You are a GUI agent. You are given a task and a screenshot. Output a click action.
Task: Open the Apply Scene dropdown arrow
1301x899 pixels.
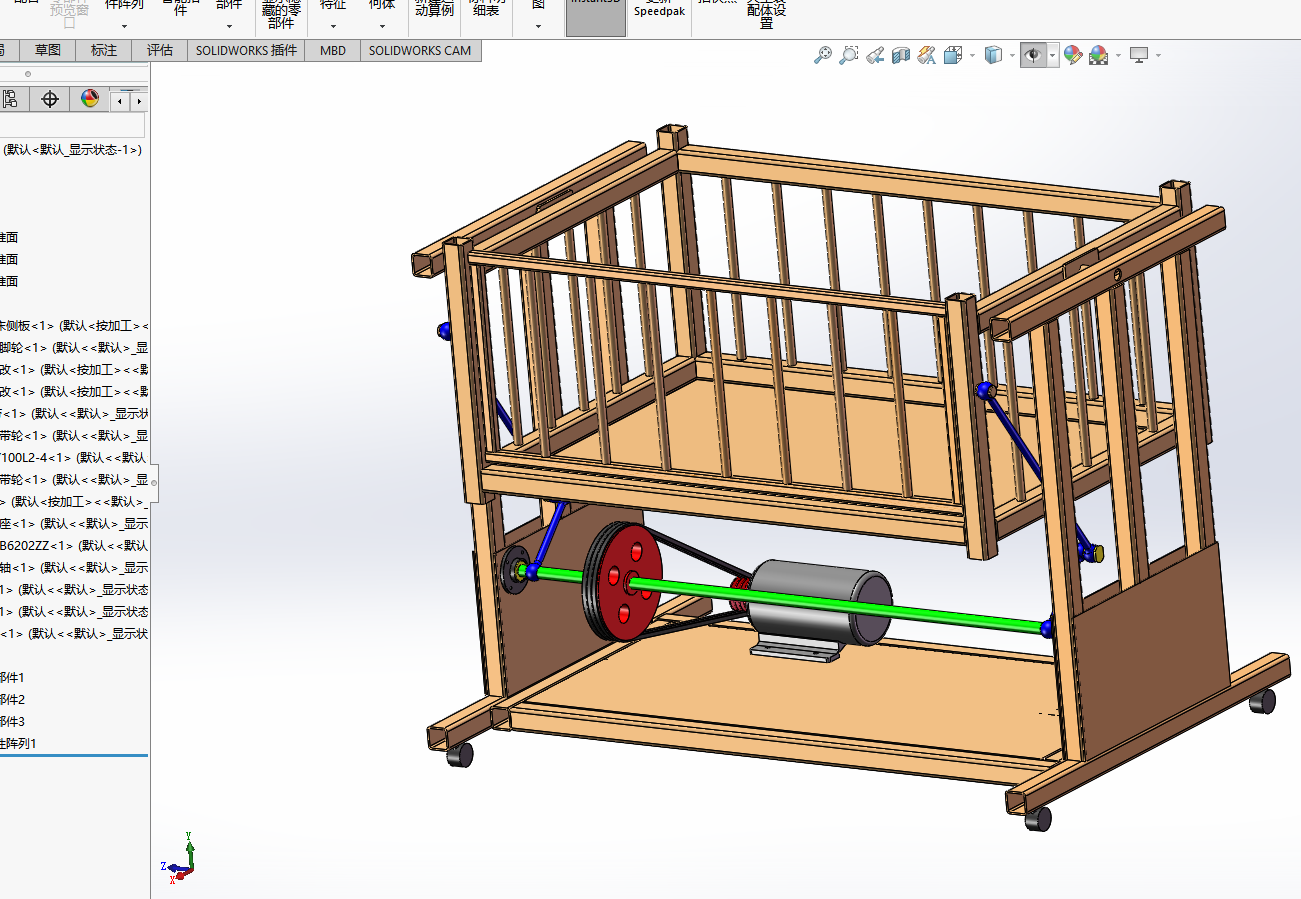(1117, 56)
